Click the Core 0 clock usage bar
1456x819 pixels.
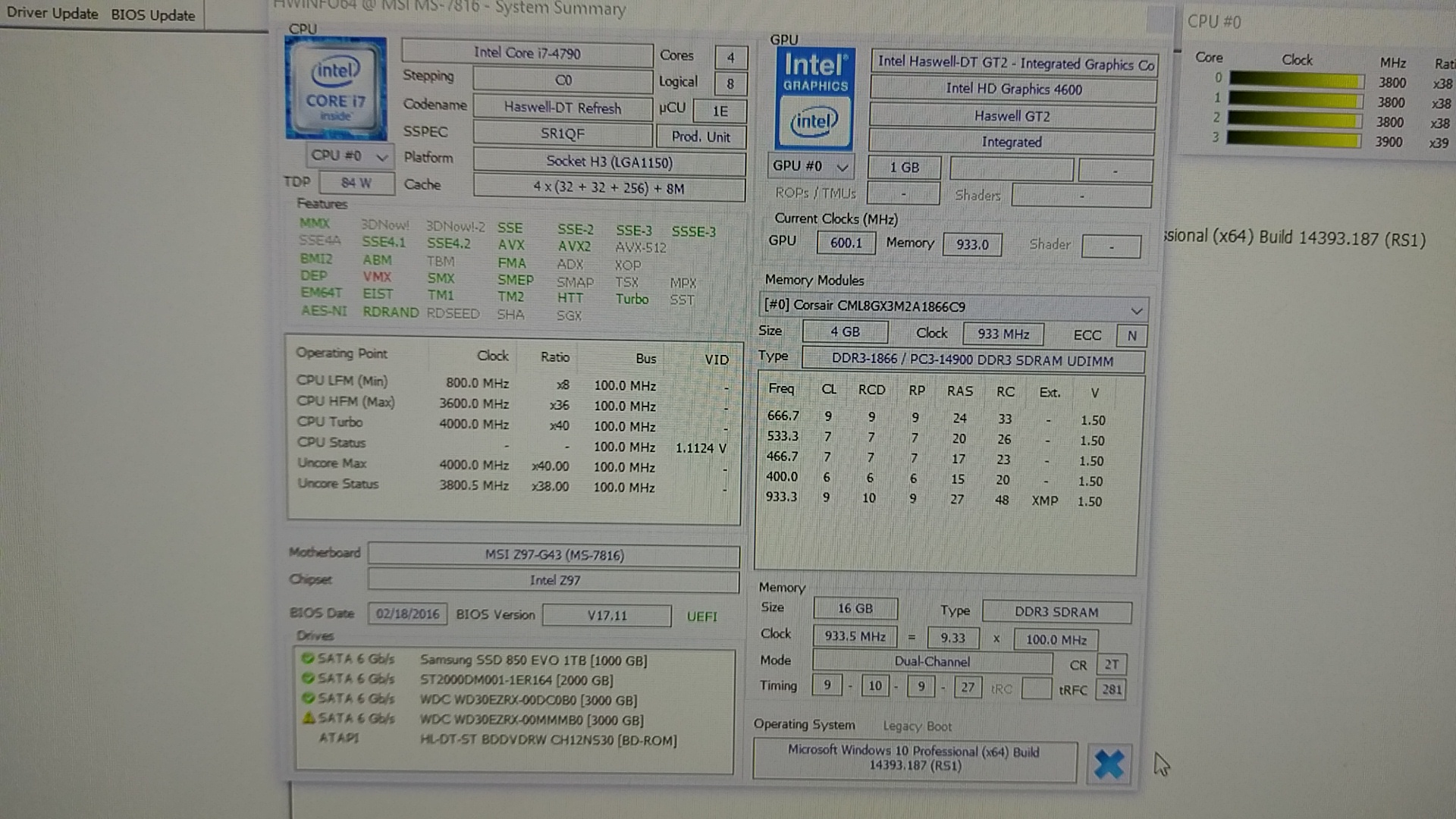point(1295,79)
